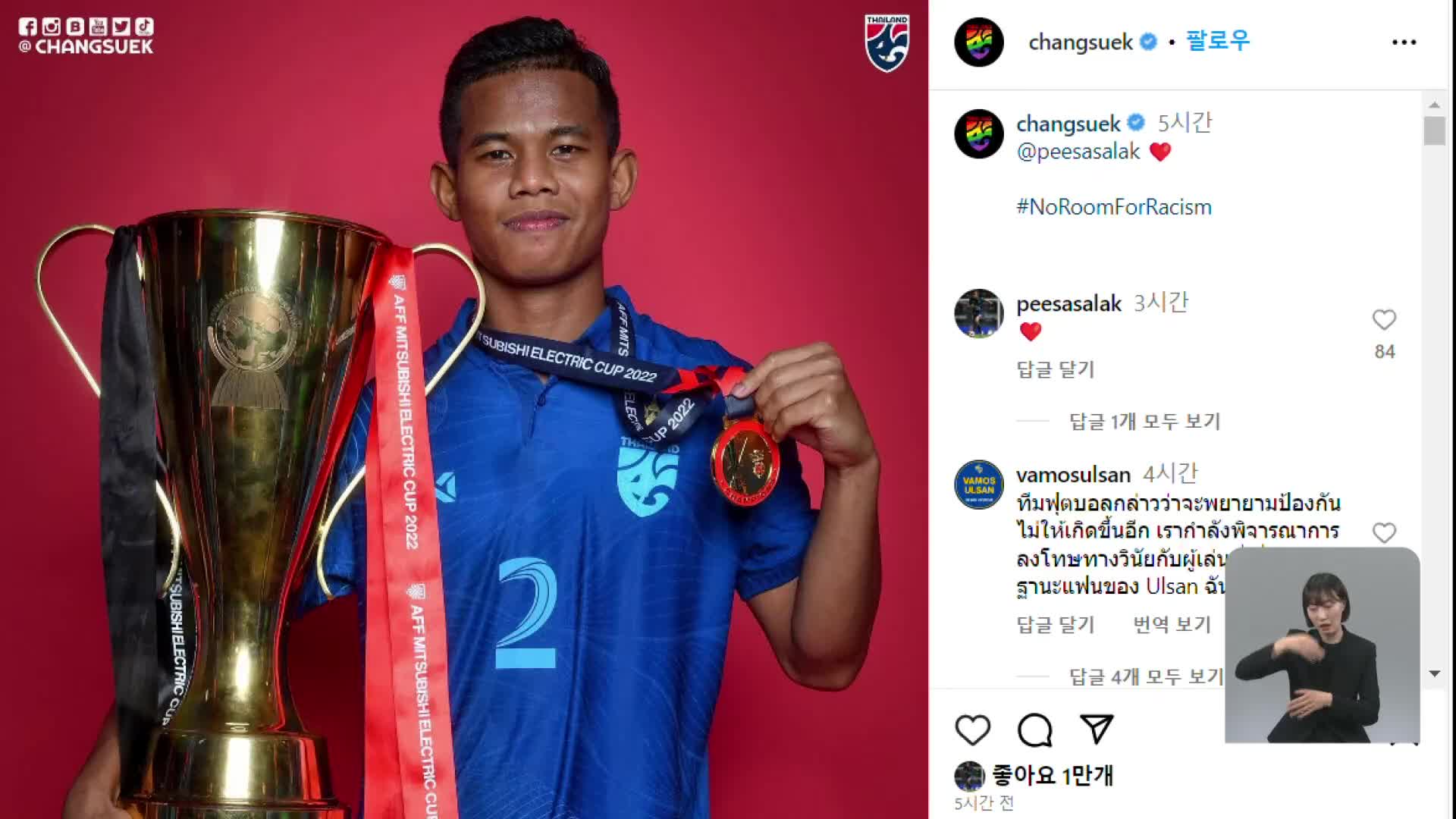
Task: Open the three-dot more options menu
Action: tap(1404, 42)
